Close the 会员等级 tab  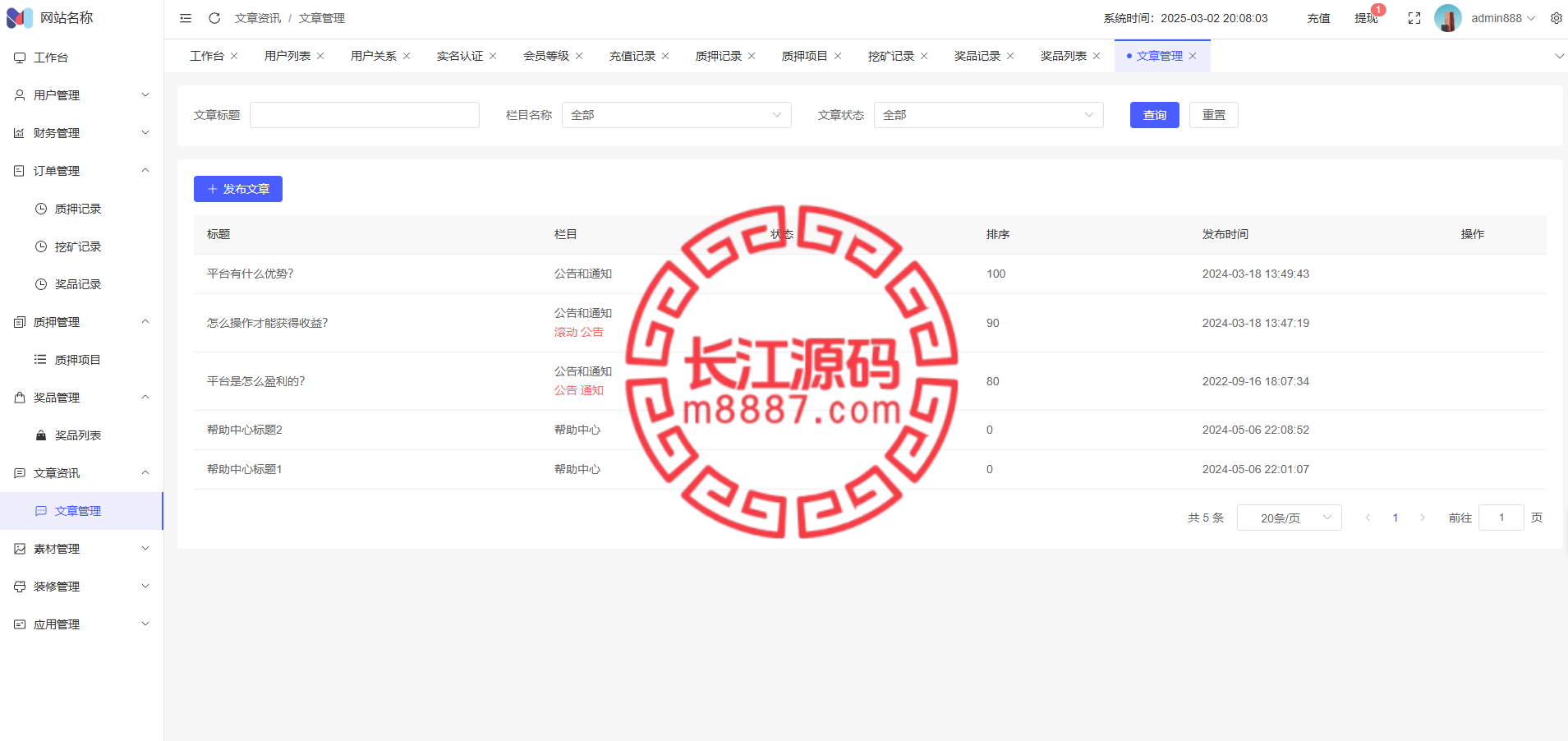click(579, 56)
